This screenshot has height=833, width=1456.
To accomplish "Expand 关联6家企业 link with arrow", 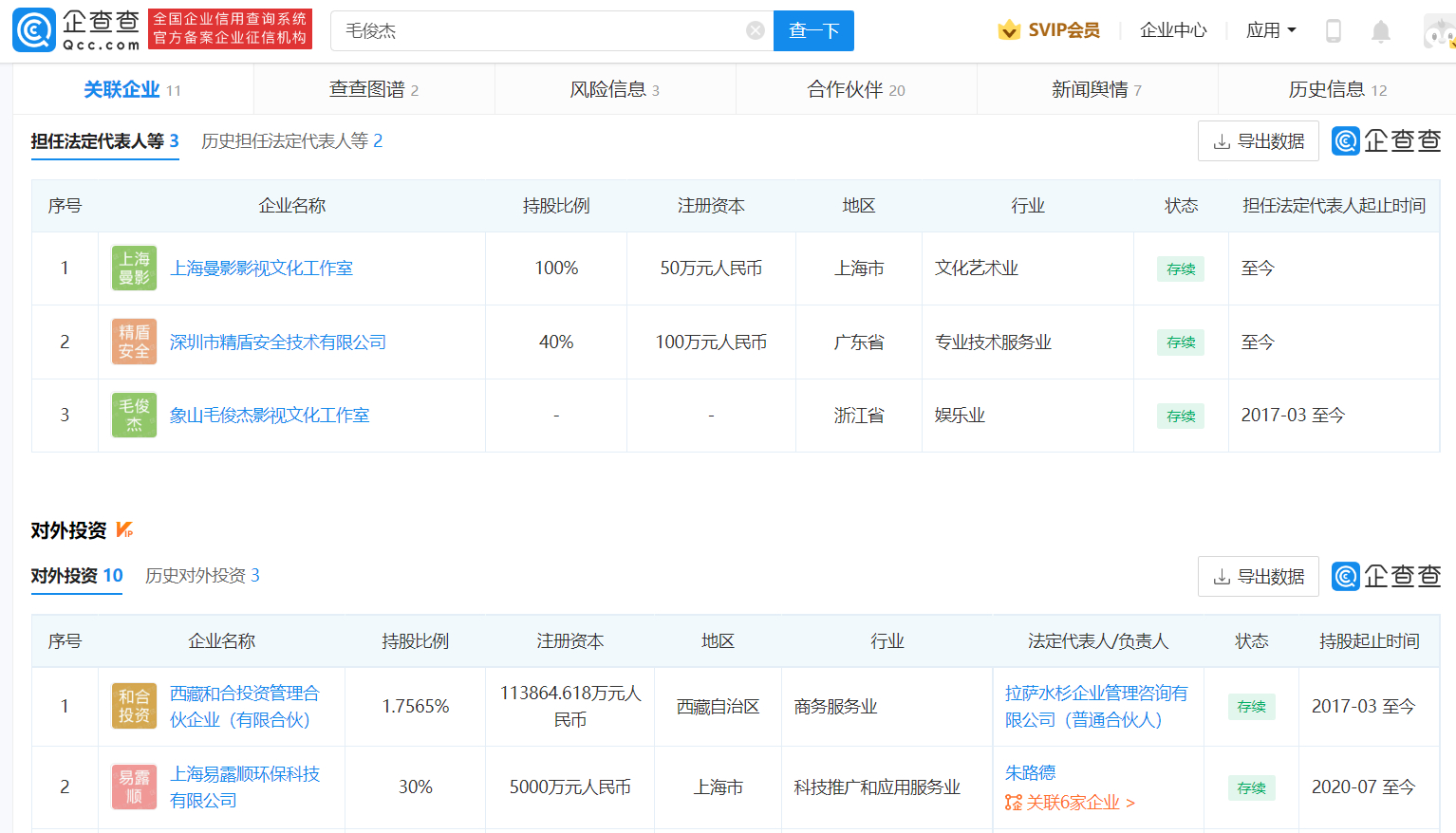I will [1080, 803].
